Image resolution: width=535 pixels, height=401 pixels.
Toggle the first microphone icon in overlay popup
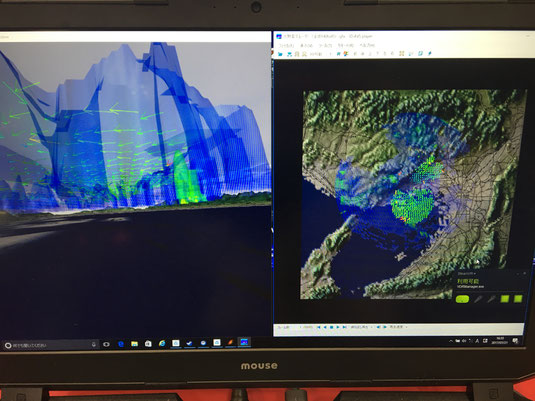[x=478, y=299]
